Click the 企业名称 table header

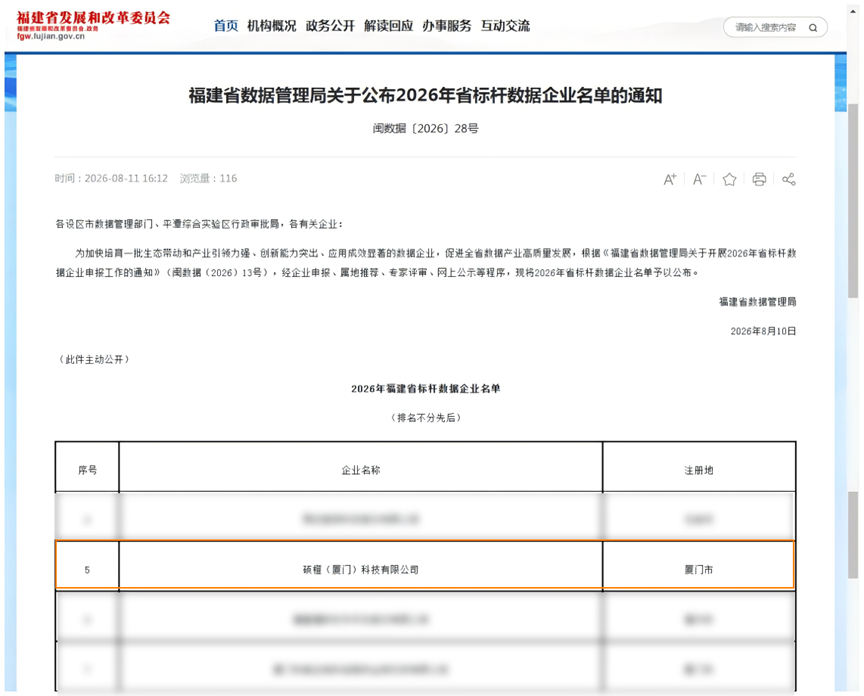(x=361, y=470)
